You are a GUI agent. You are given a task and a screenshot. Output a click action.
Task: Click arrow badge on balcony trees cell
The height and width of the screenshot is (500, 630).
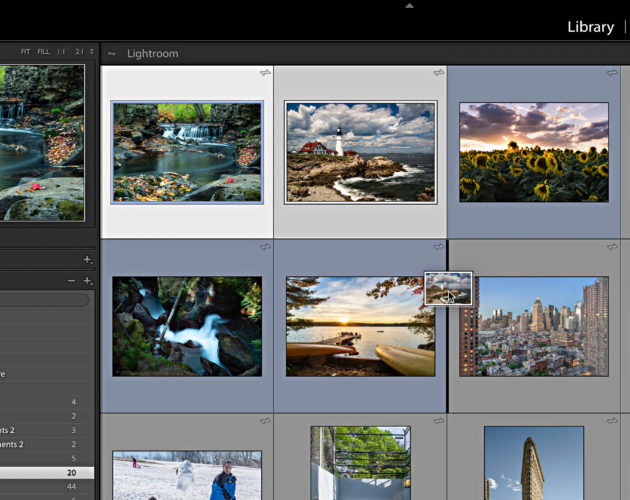point(439,421)
